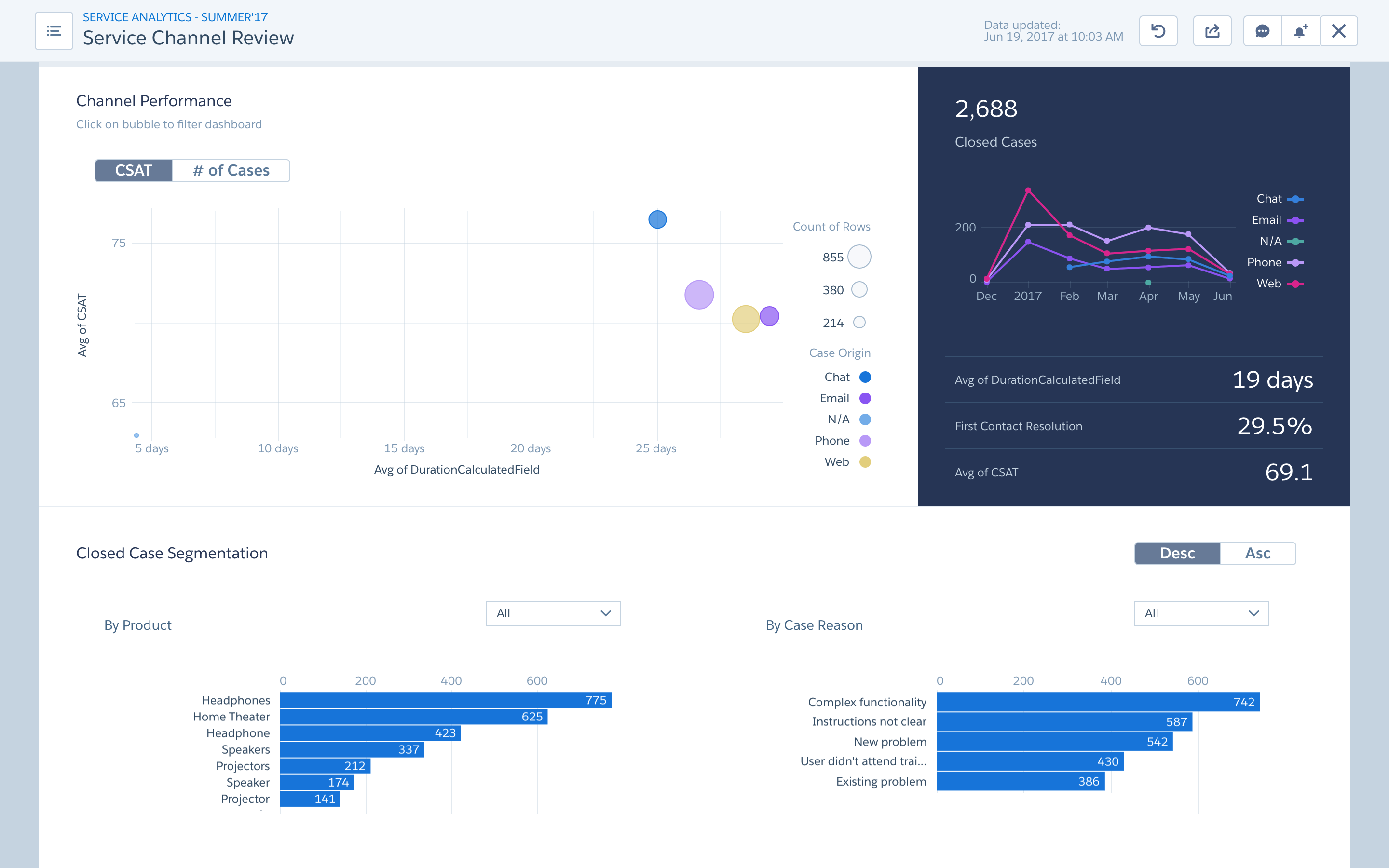Switch chart to # of Cases
Image resolution: width=1389 pixels, height=868 pixels.
point(231,171)
